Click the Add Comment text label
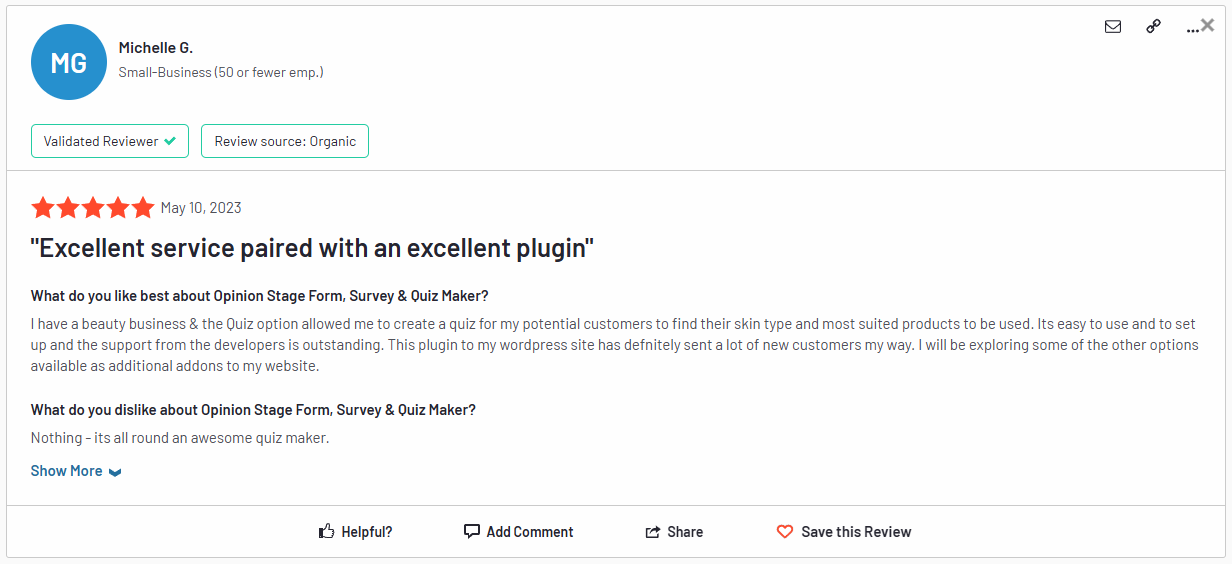The width and height of the screenshot is (1232, 564). click(x=530, y=532)
